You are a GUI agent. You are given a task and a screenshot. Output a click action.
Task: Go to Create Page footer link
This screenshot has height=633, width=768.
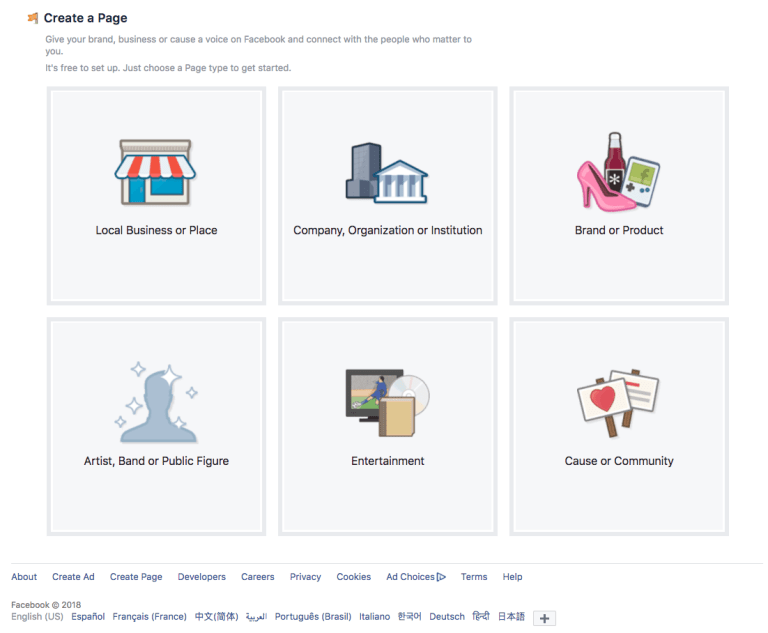[x=136, y=577]
